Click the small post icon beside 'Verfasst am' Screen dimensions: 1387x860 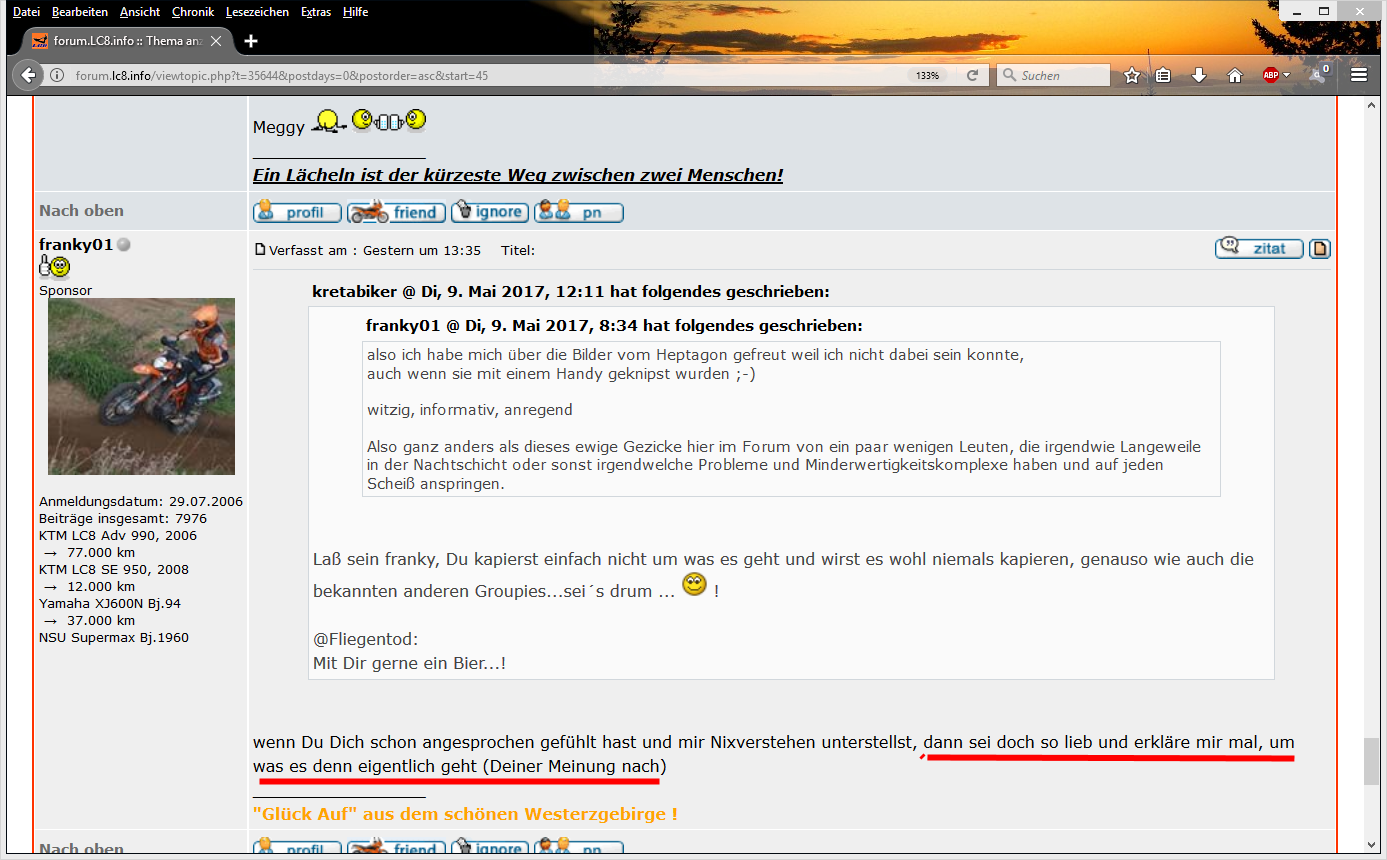point(260,250)
